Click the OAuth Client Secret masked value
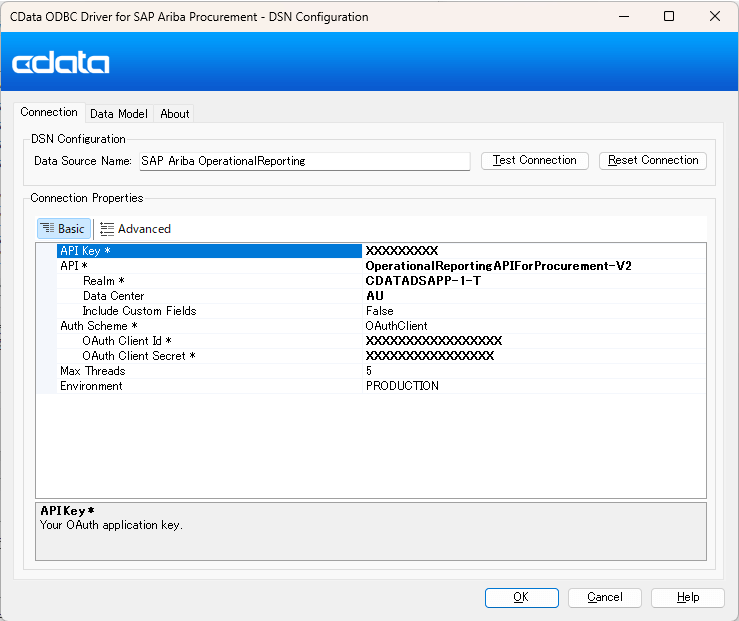Screen dimensions: 739x621 [430, 356]
